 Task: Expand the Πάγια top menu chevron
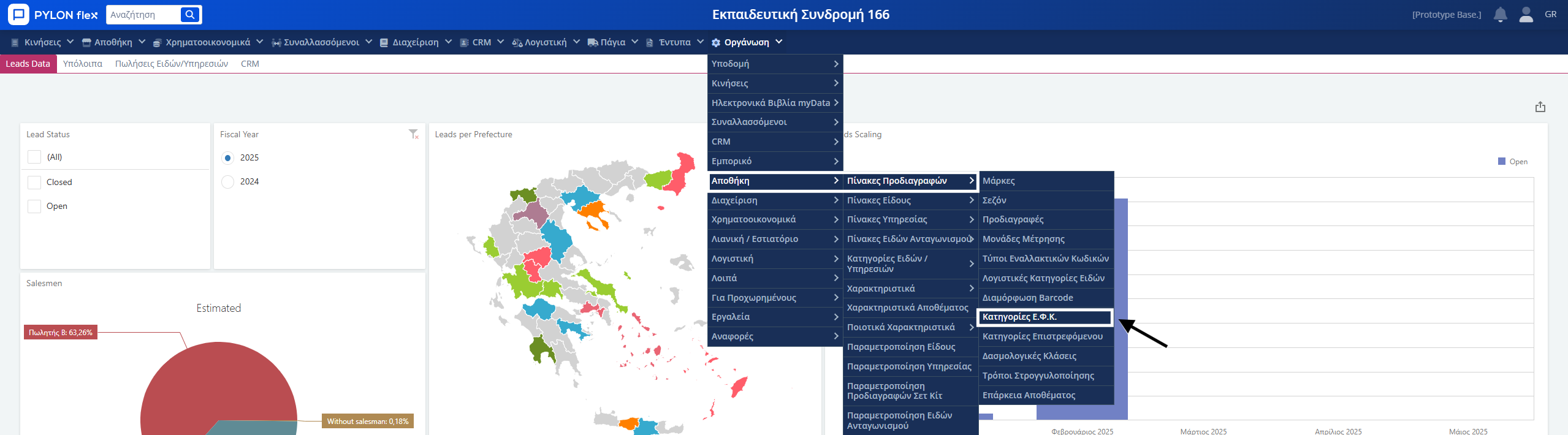click(634, 42)
